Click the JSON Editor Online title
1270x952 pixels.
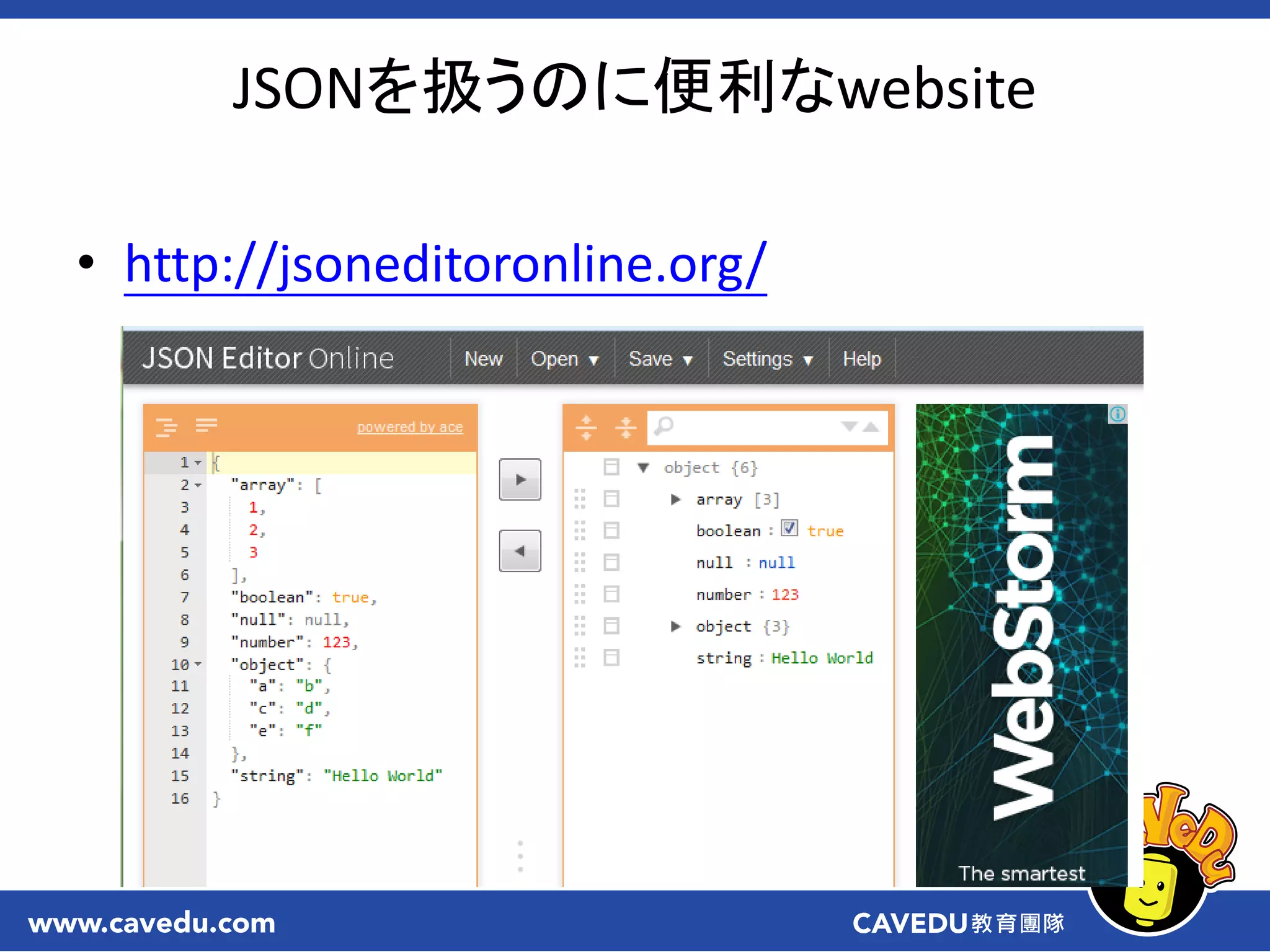[268, 358]
